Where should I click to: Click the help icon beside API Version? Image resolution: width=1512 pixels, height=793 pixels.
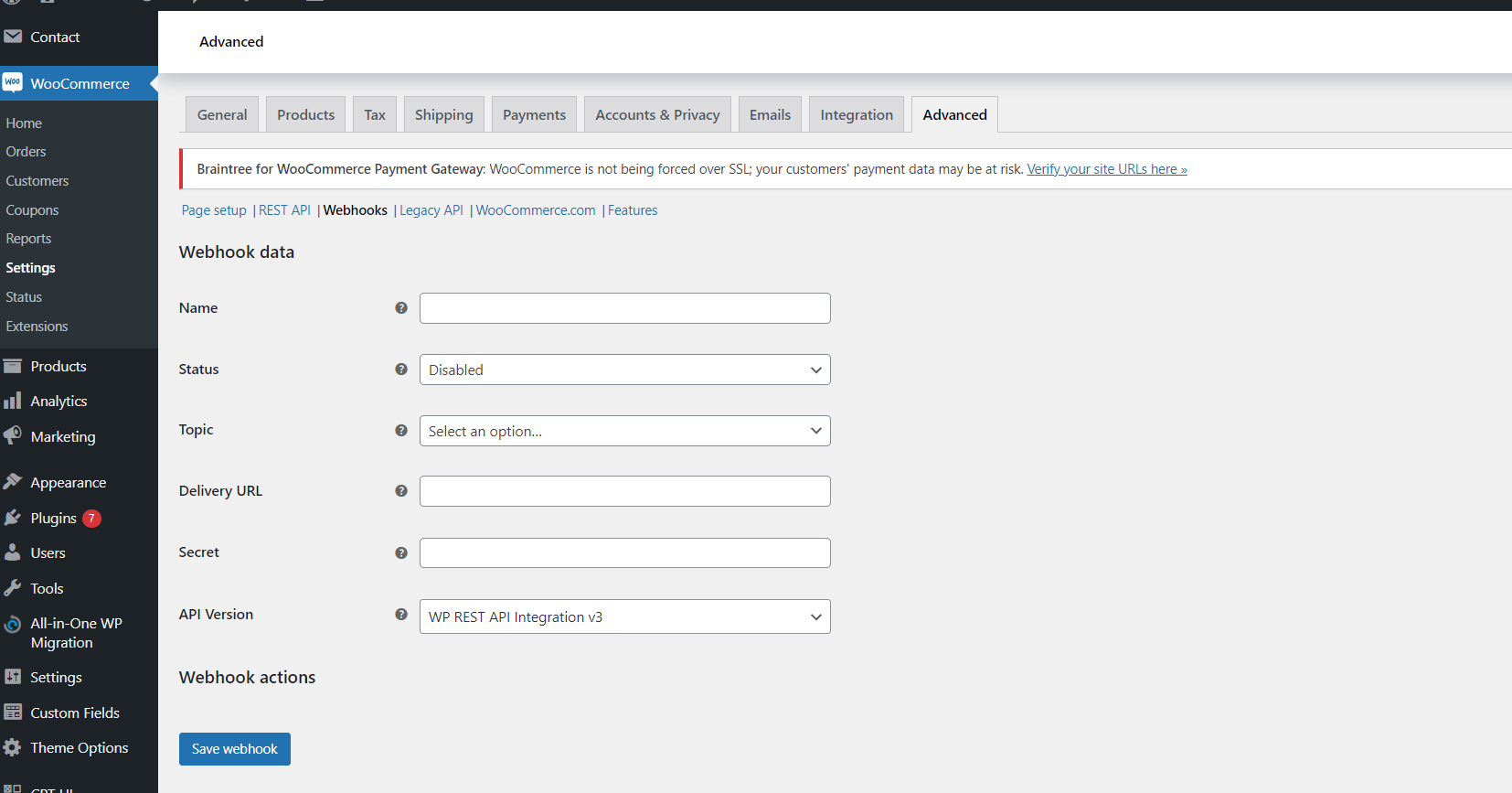click(401, 615)
